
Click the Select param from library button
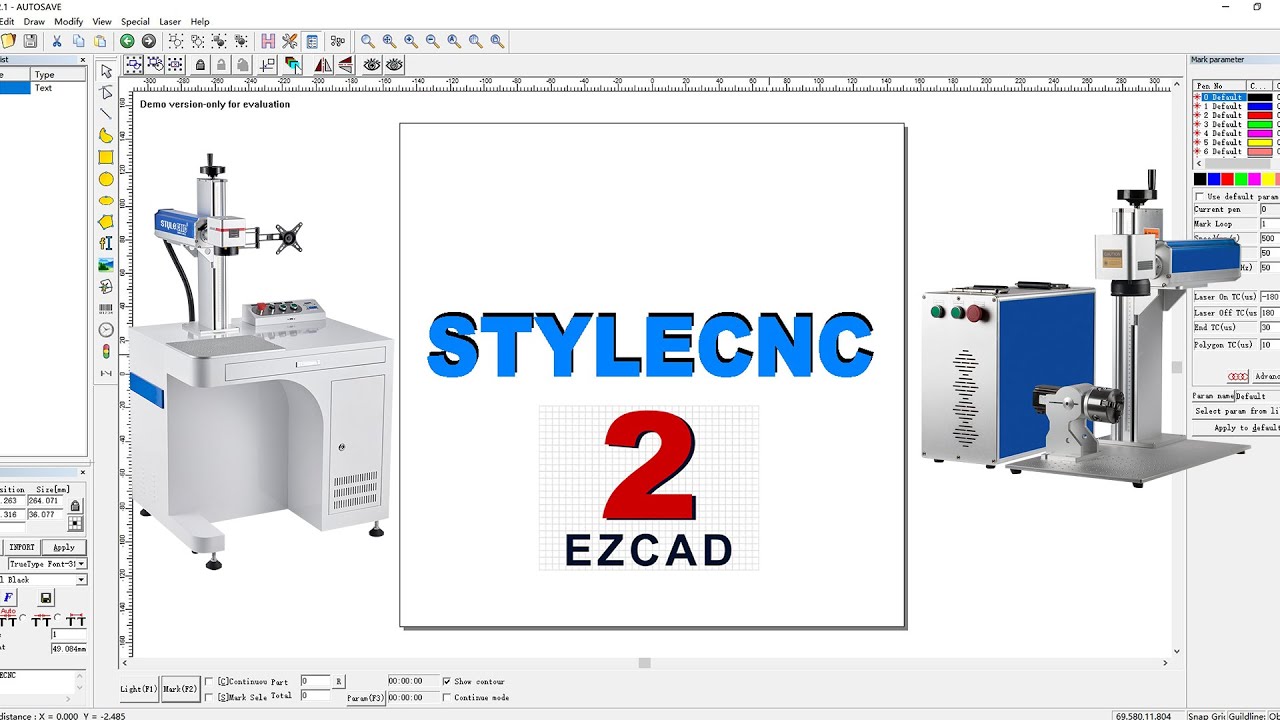(x=1237, y=411)
